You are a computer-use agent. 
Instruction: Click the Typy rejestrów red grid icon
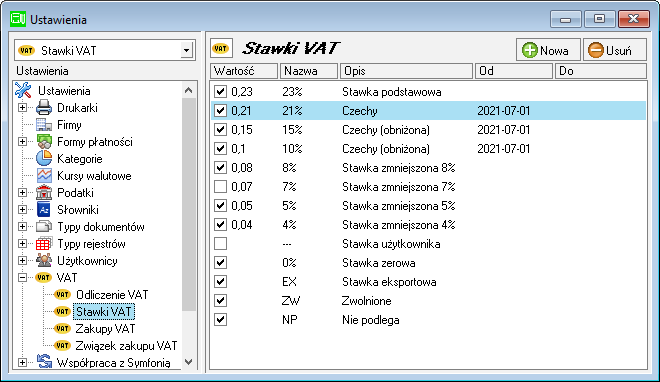(x=44, y=244)
